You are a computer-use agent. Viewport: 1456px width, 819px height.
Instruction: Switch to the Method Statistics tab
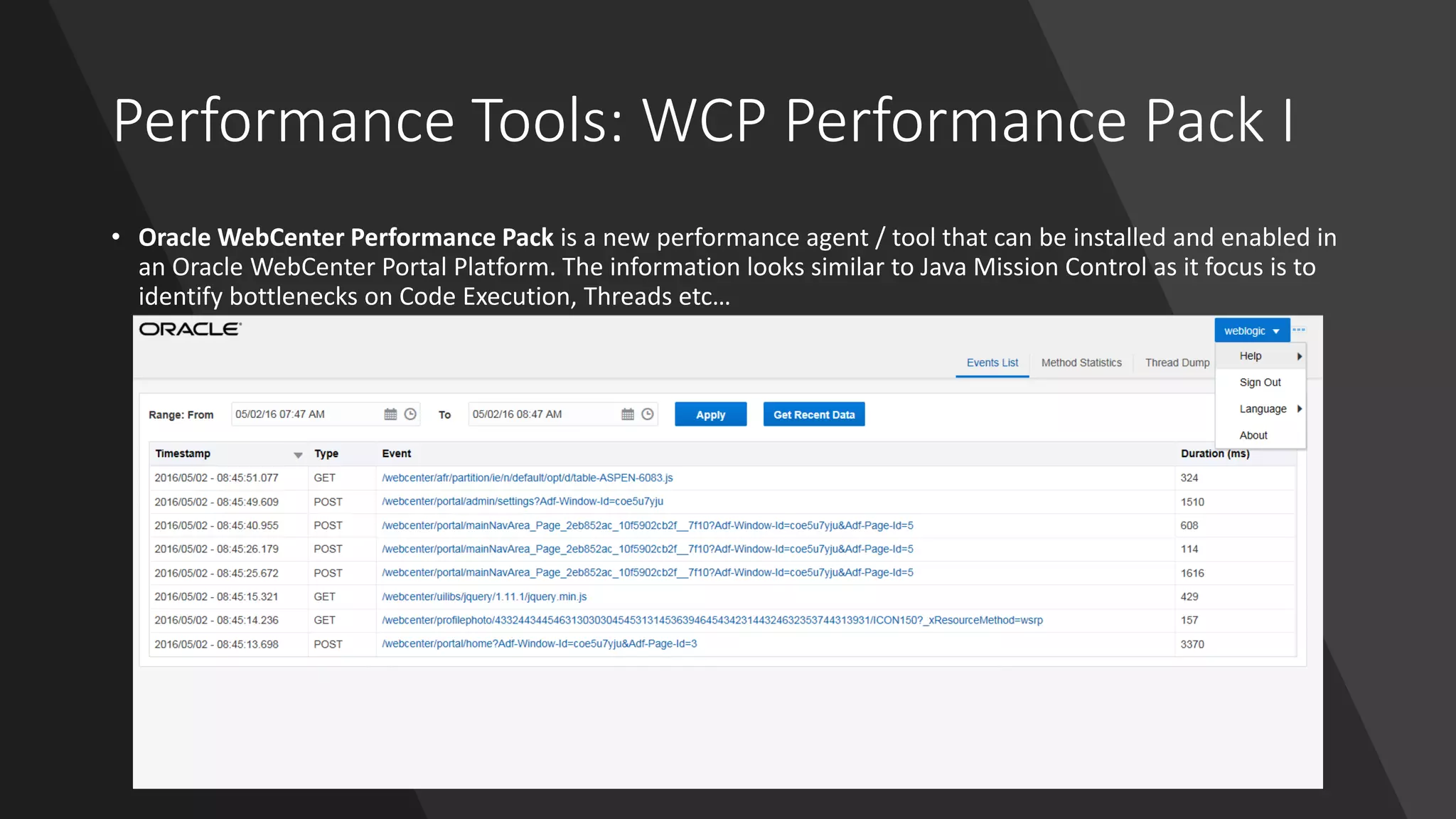pyautogui.click(x=1081, y=363)
